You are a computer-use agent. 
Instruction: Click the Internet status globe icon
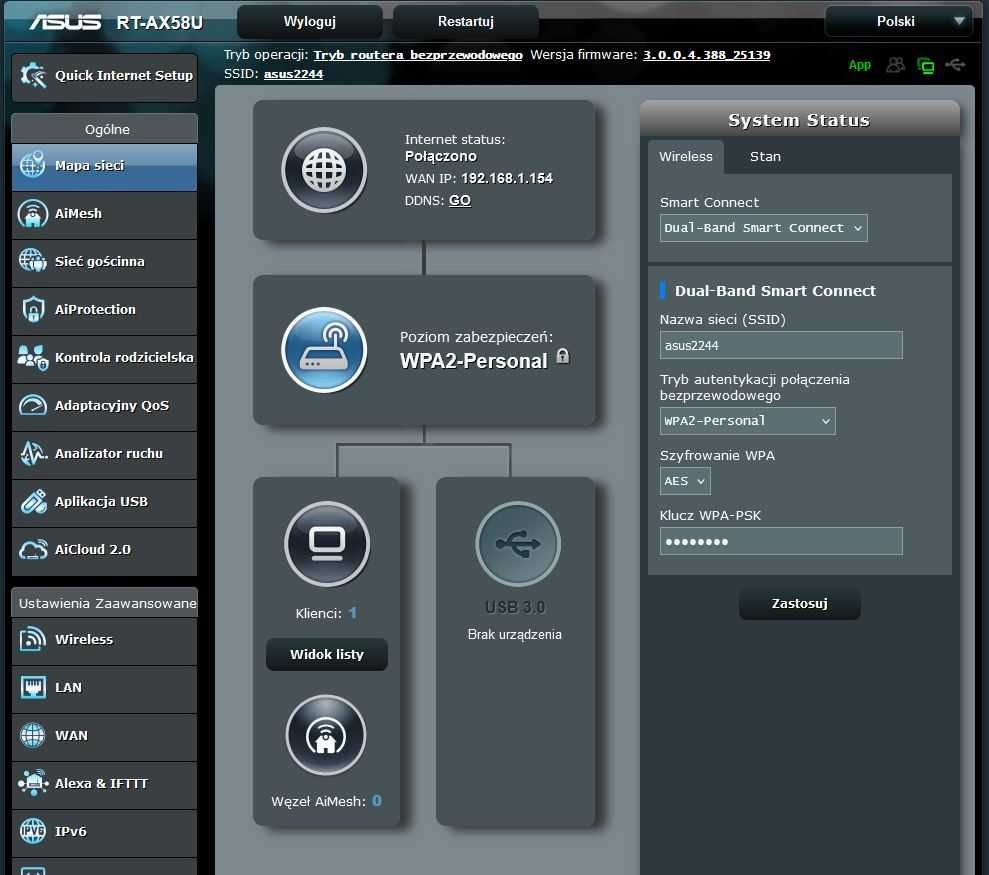[324, 170]
